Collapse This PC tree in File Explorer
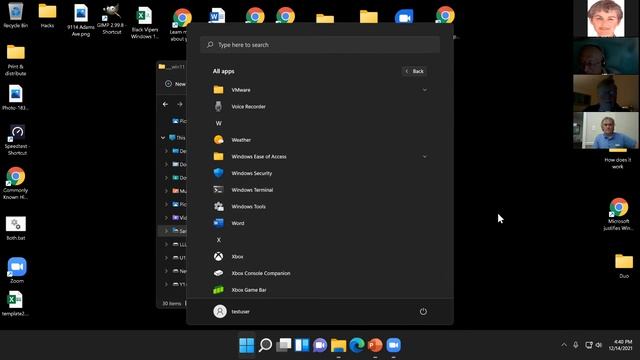Screen dimensions: 640x360 point(162,138)
